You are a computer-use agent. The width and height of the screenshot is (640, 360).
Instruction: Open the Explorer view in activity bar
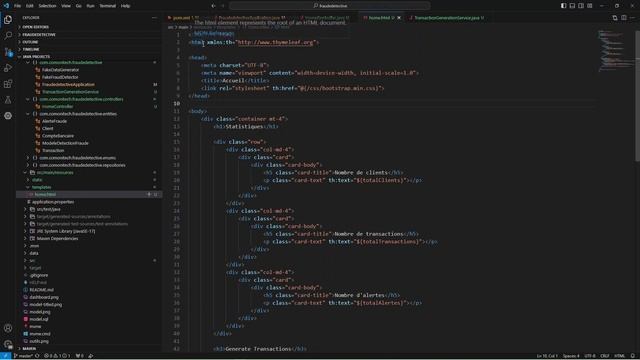(8, 20)
